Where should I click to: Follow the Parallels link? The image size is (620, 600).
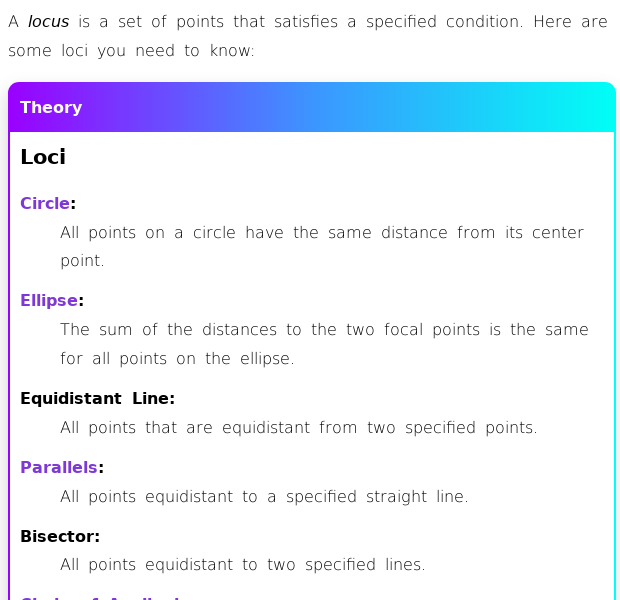click(59, 467)
